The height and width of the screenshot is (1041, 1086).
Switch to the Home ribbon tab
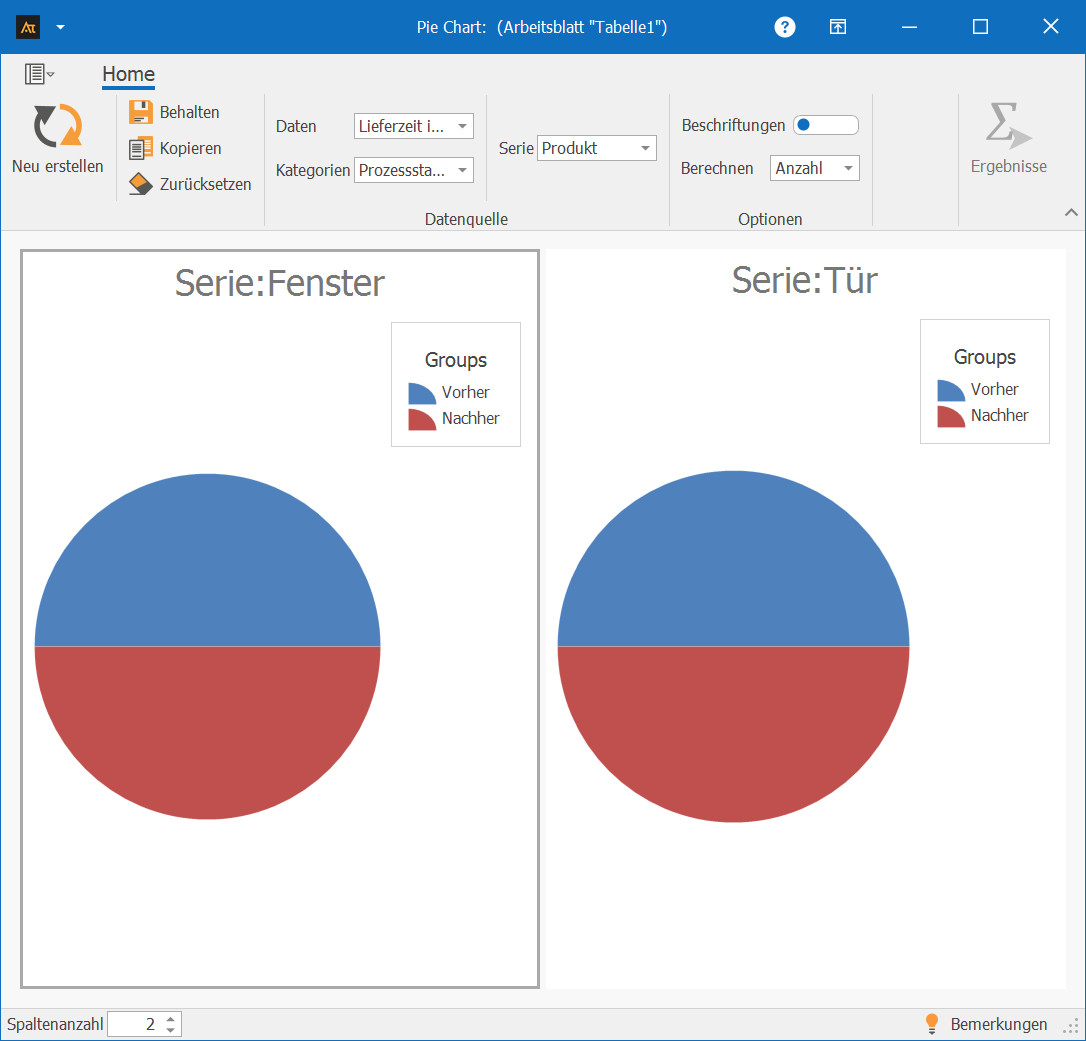pyautogui.click(x=128, y=74)
